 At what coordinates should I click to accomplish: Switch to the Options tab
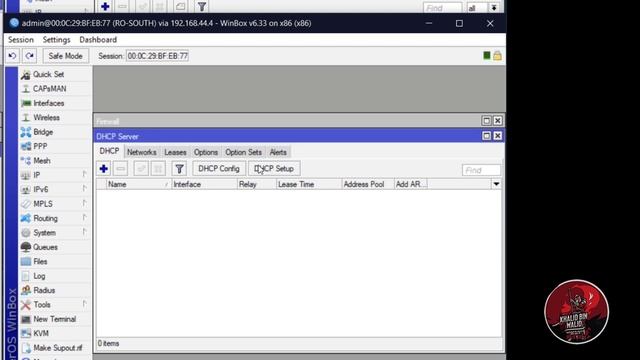206,152
